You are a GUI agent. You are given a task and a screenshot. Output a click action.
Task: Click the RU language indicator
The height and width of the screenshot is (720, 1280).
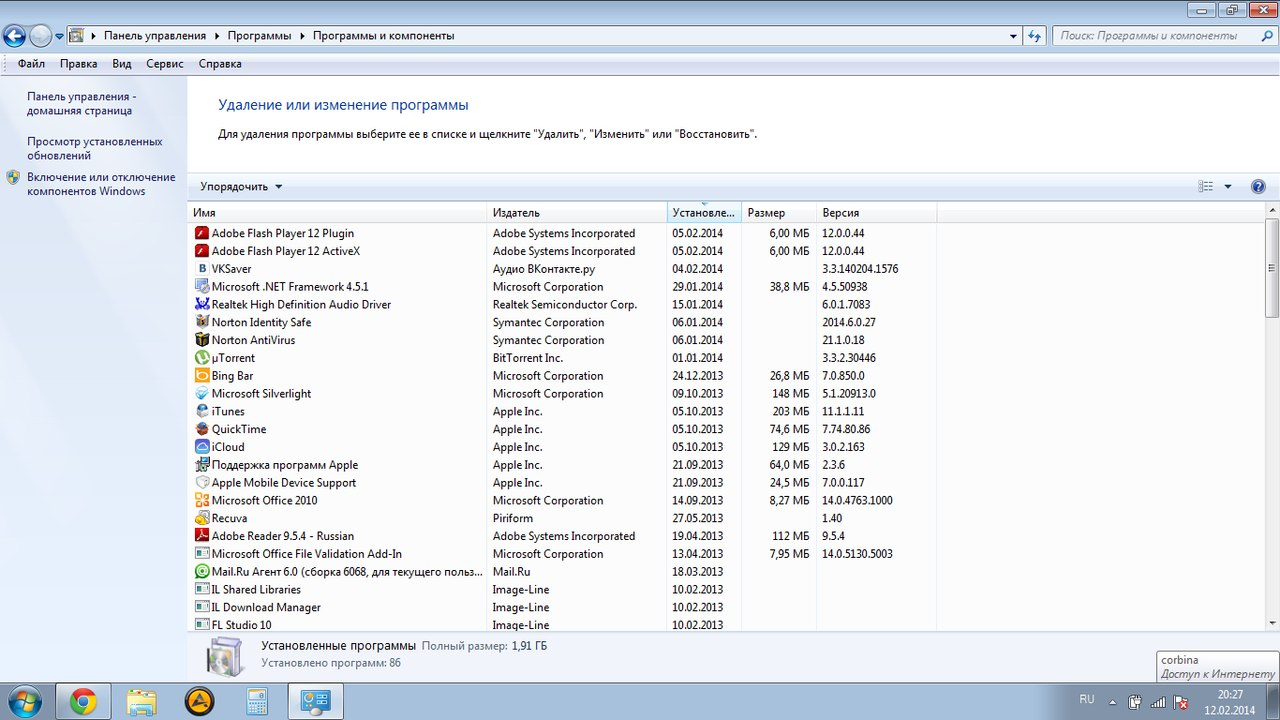1086,700
